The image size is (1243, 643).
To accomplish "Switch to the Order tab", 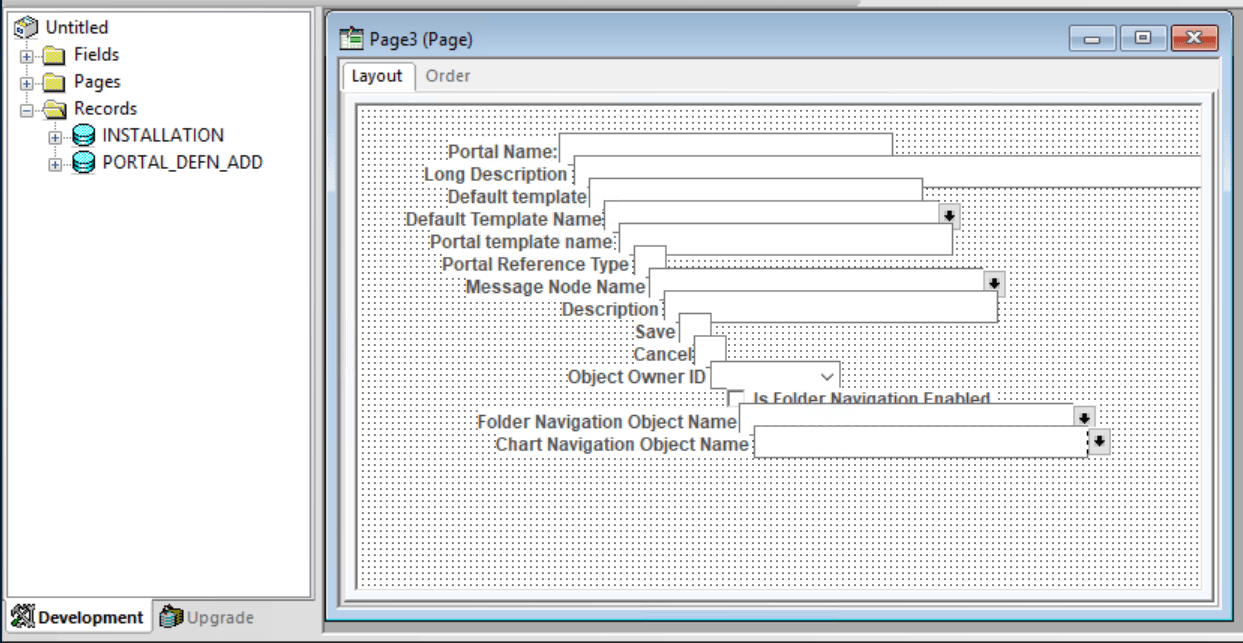I will 447,75.
